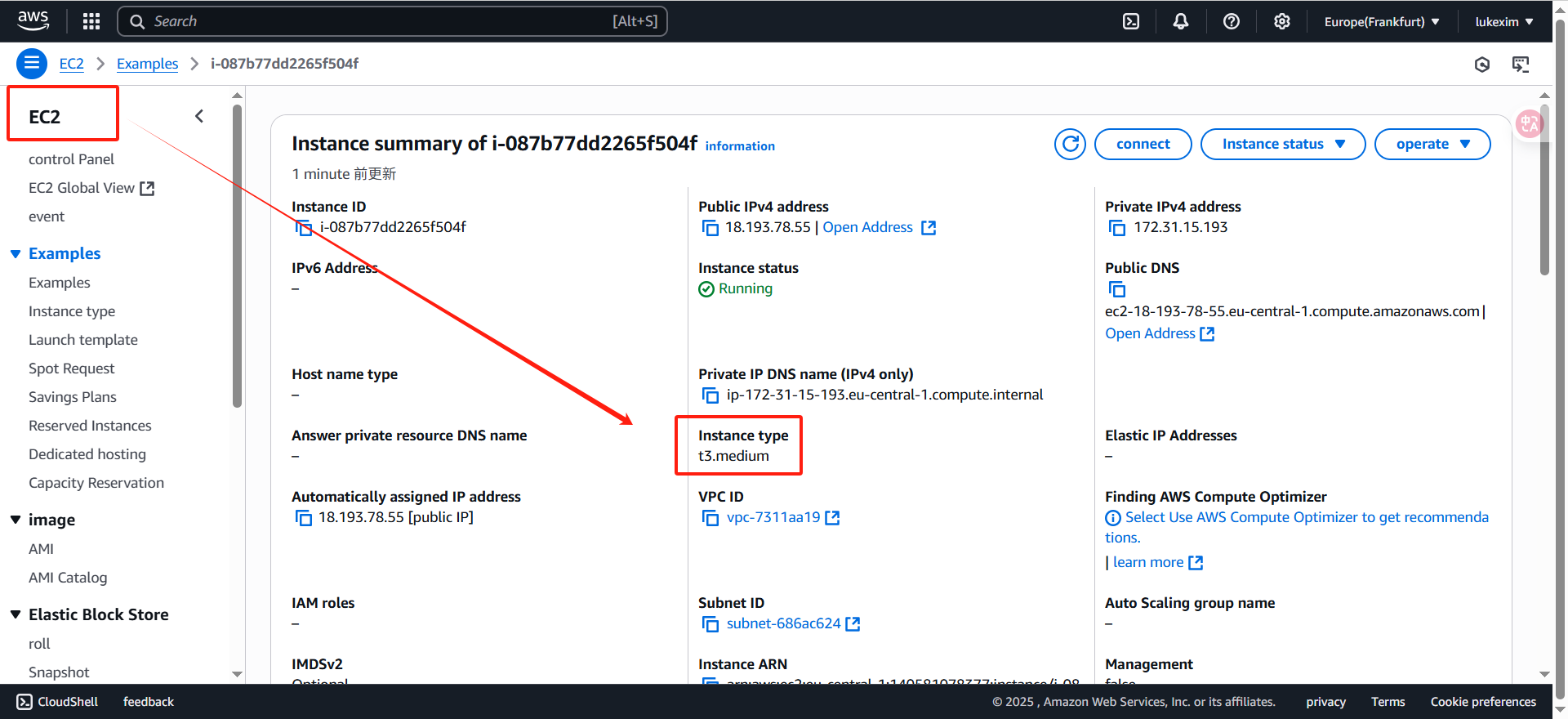Click the CloudShell icon in the footer
The width and height of the screenshot is (1568, 719).
(24, 702)
